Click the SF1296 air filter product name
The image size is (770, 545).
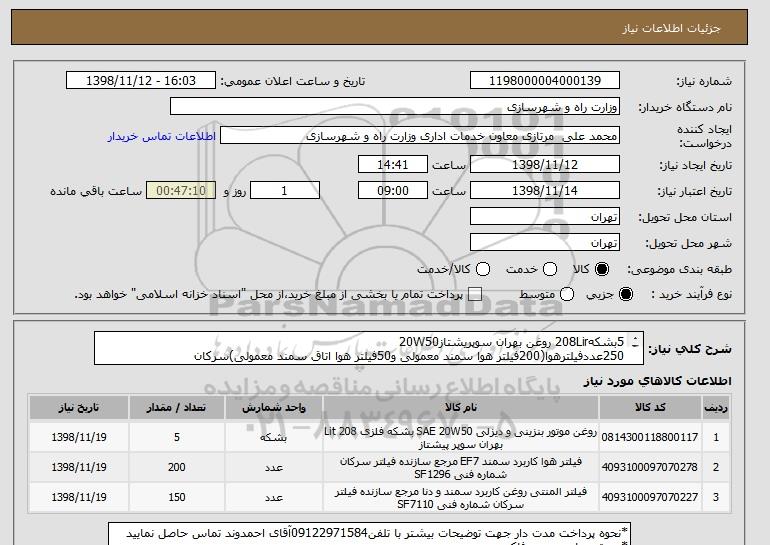(x=461, y=468)
